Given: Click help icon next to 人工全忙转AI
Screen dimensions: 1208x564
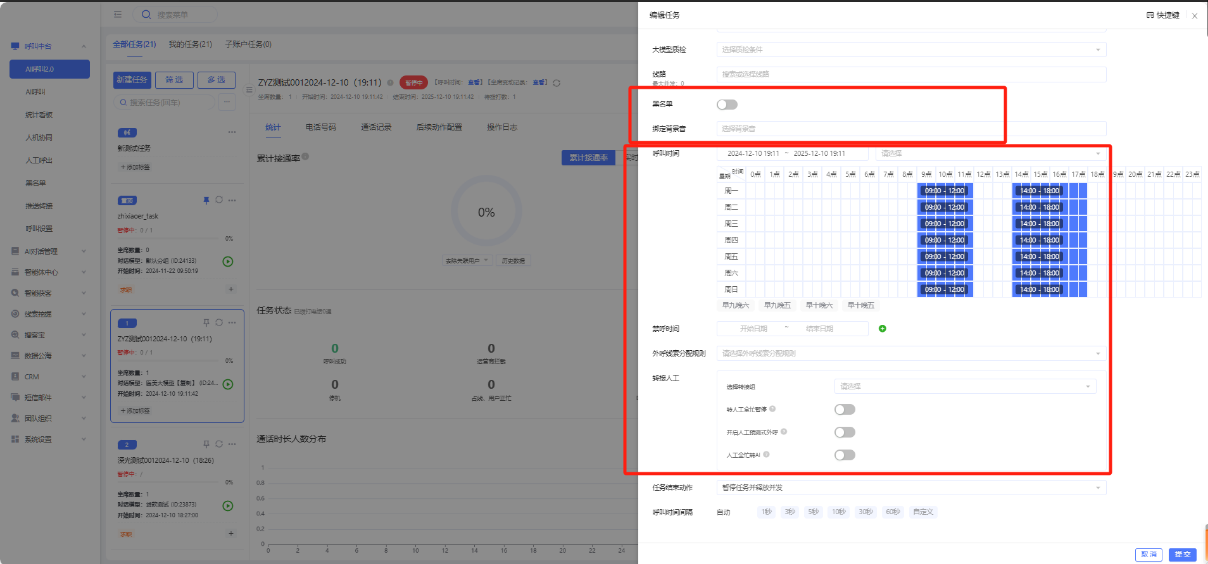Looking at the screenshot, I should 765,455.
